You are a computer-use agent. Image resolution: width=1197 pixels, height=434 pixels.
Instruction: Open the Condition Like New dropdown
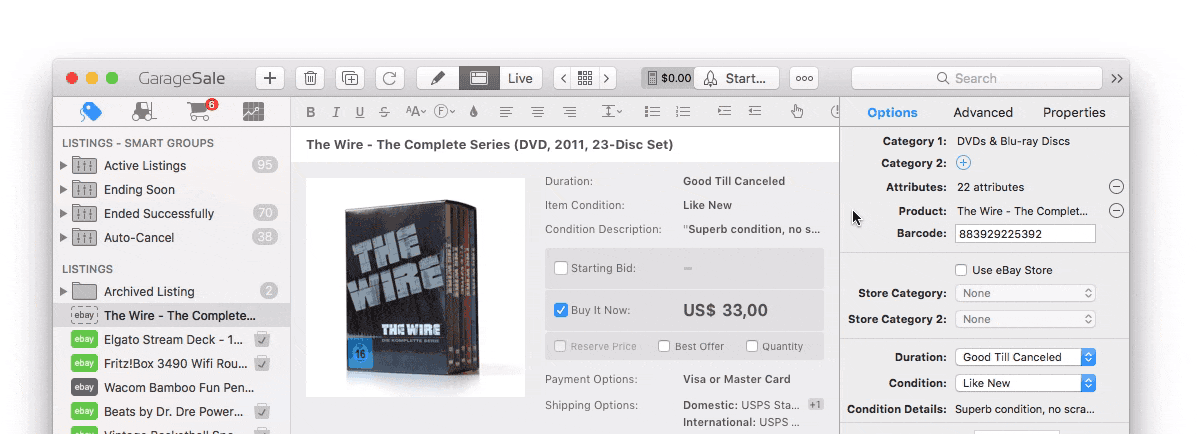pos(1025,383)
